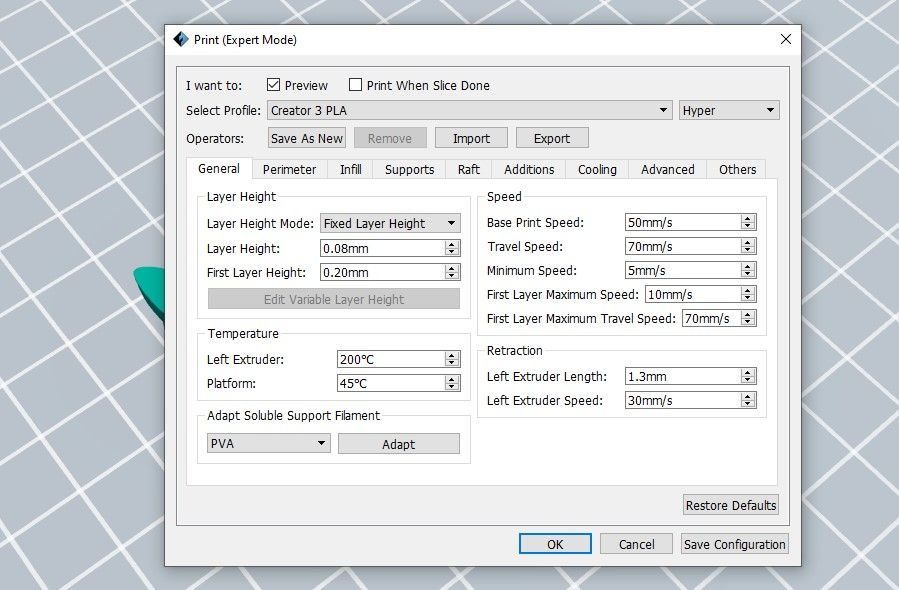Increase Base Print Speed with up arrow

748,218
